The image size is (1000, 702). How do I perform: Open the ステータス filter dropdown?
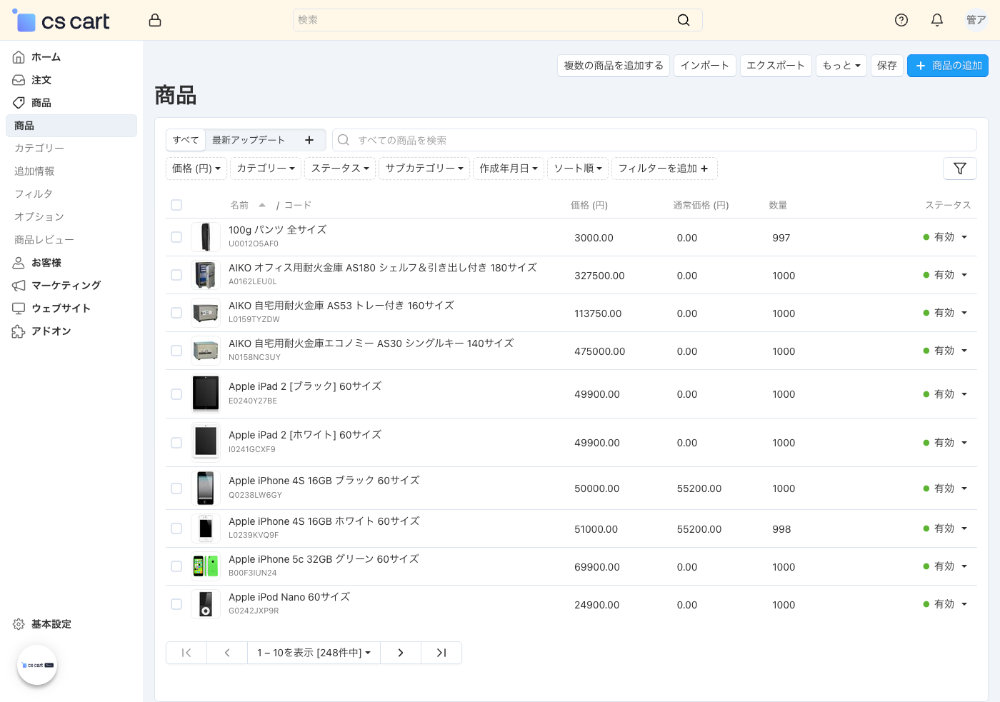click(x=339, y=168)
